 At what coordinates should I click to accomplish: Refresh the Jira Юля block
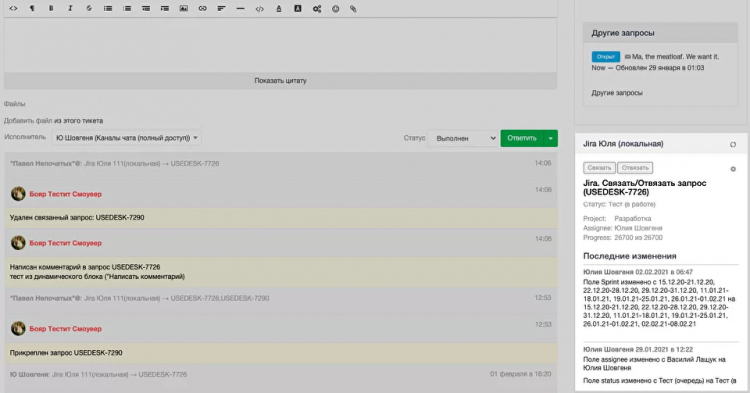point(733,144)
